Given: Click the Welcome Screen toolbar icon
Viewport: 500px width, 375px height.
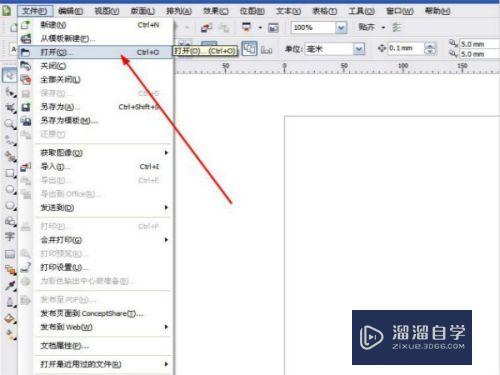Looking at the screenshot, I should click(273, 27).
